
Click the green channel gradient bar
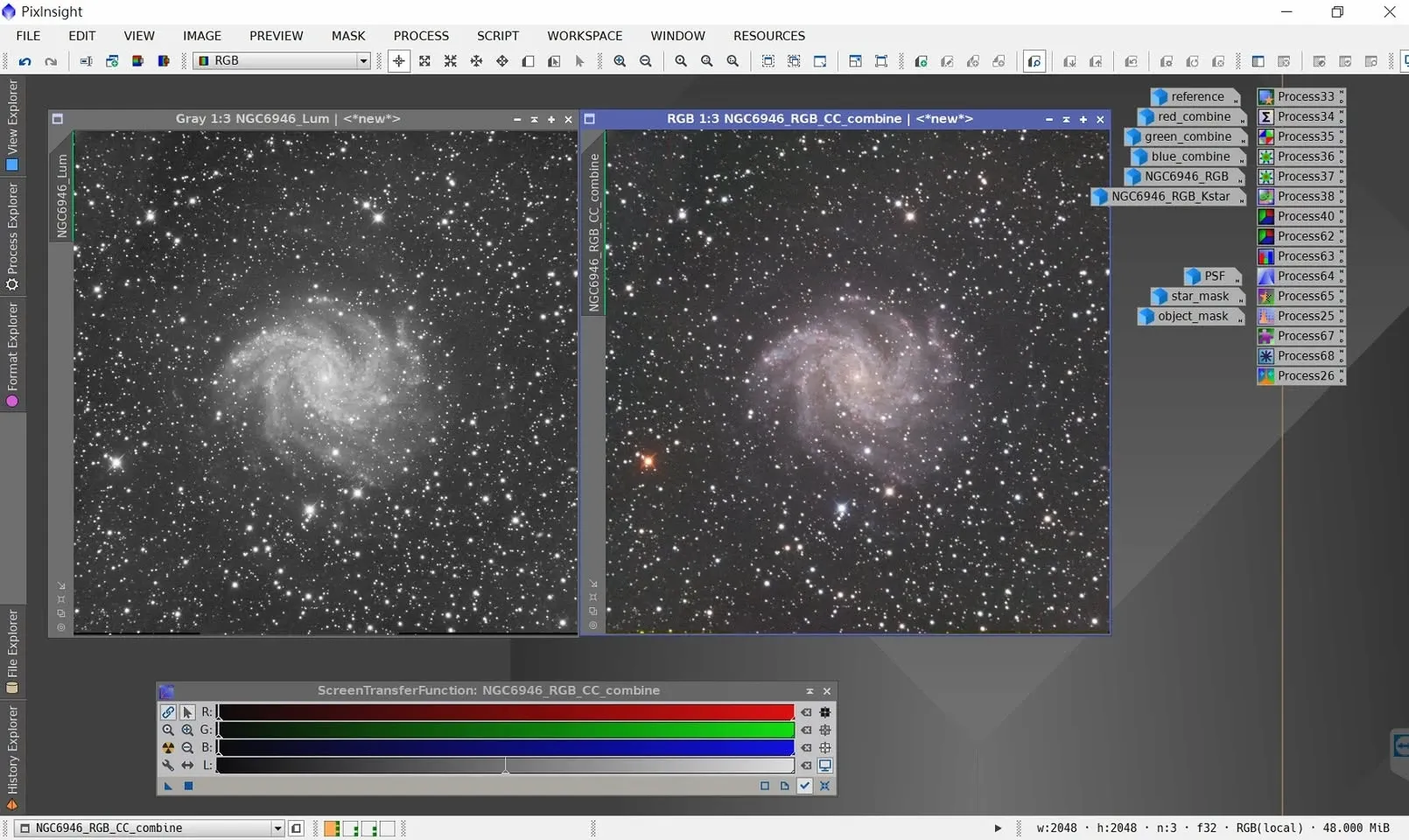506,730
